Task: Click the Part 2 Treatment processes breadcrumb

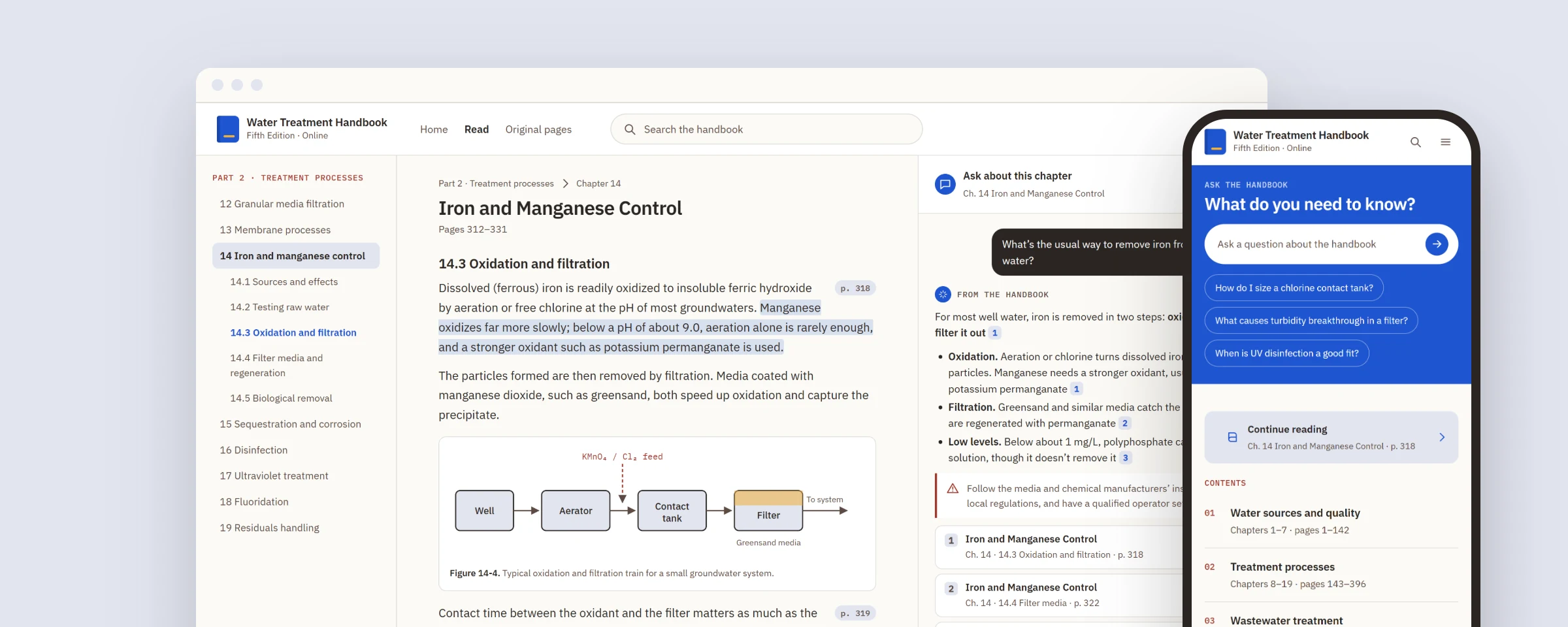Action: coord(496,184)
